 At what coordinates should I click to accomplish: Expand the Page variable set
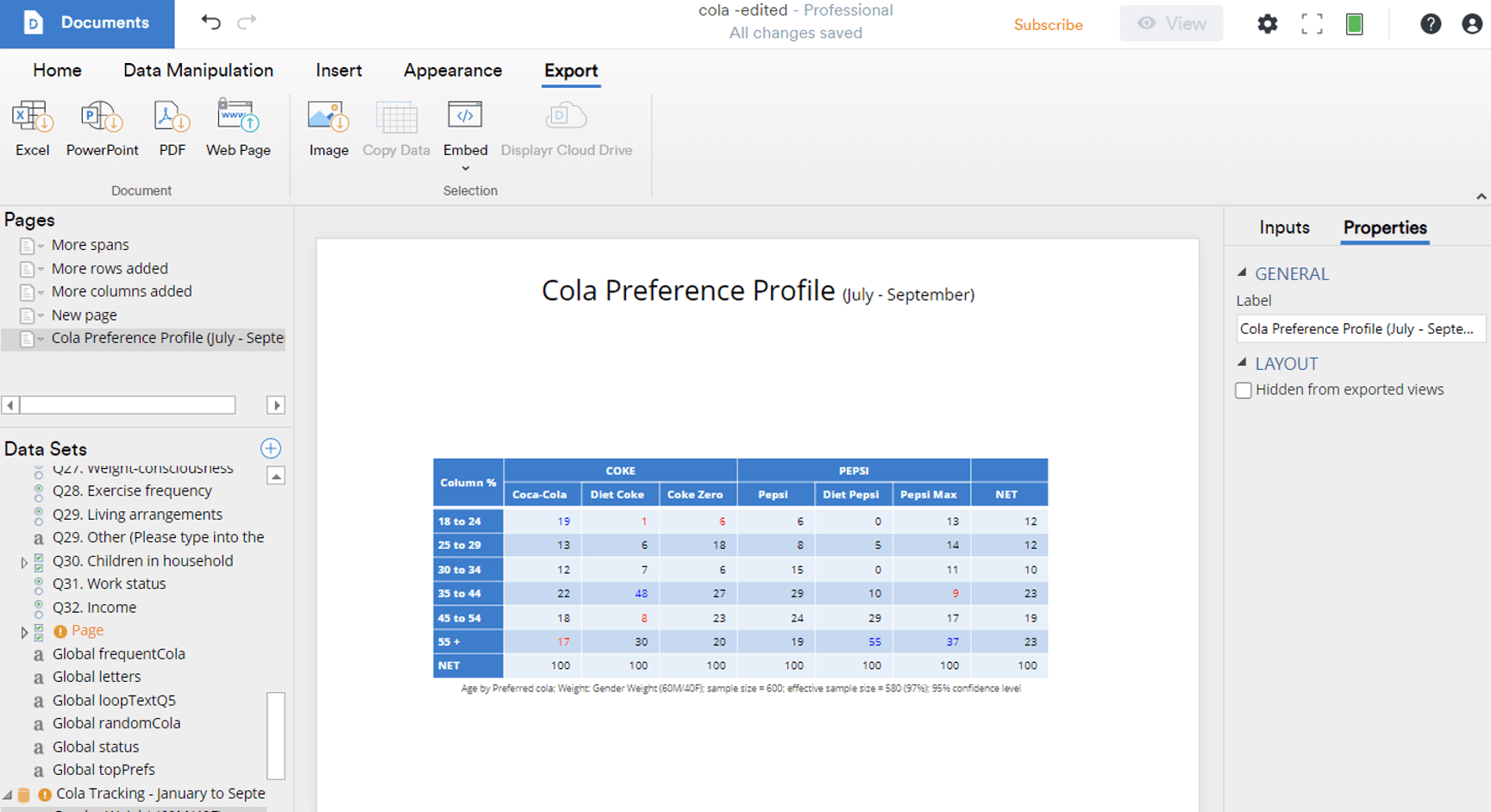point(24,632)
